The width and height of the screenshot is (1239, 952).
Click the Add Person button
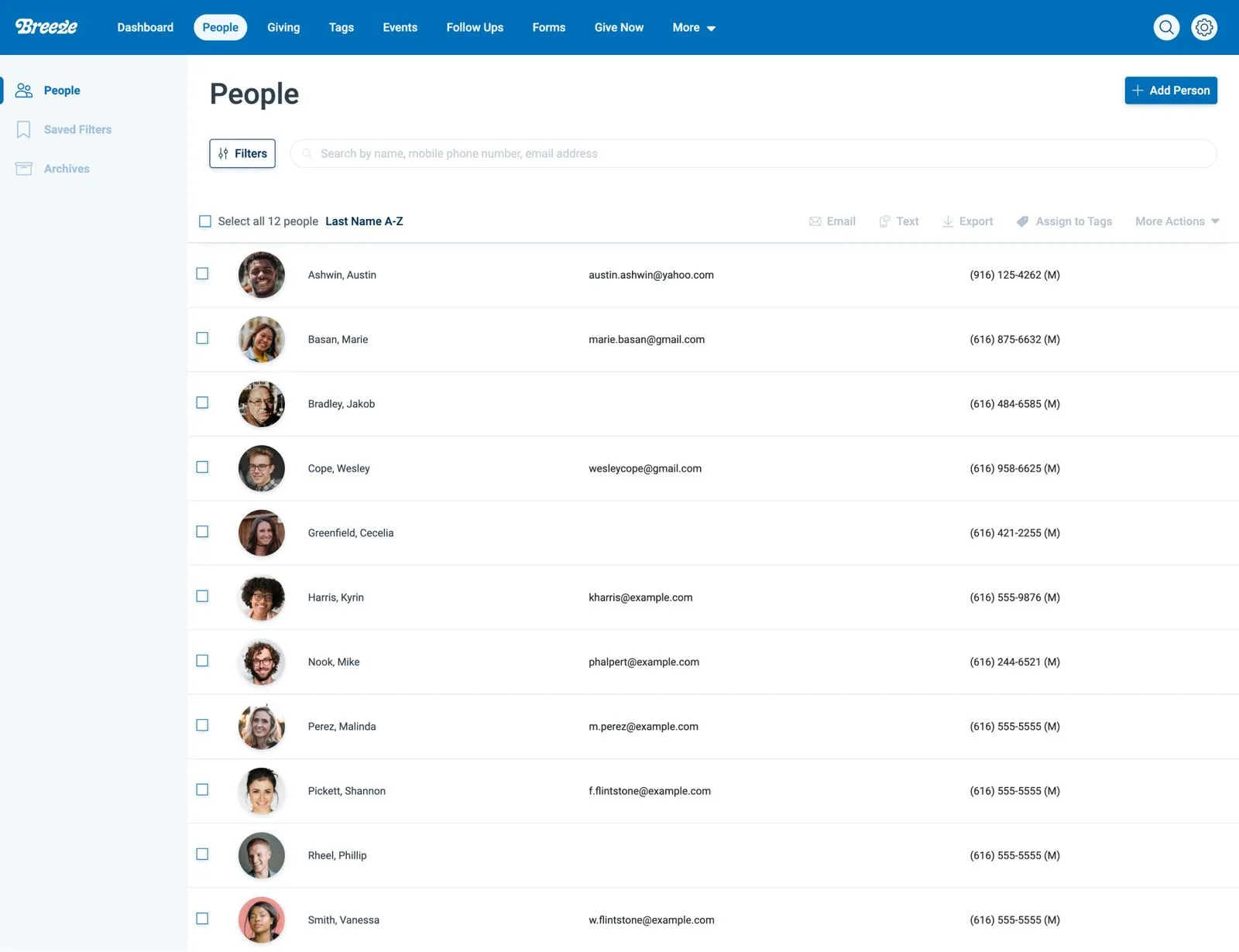(1170, 91)
